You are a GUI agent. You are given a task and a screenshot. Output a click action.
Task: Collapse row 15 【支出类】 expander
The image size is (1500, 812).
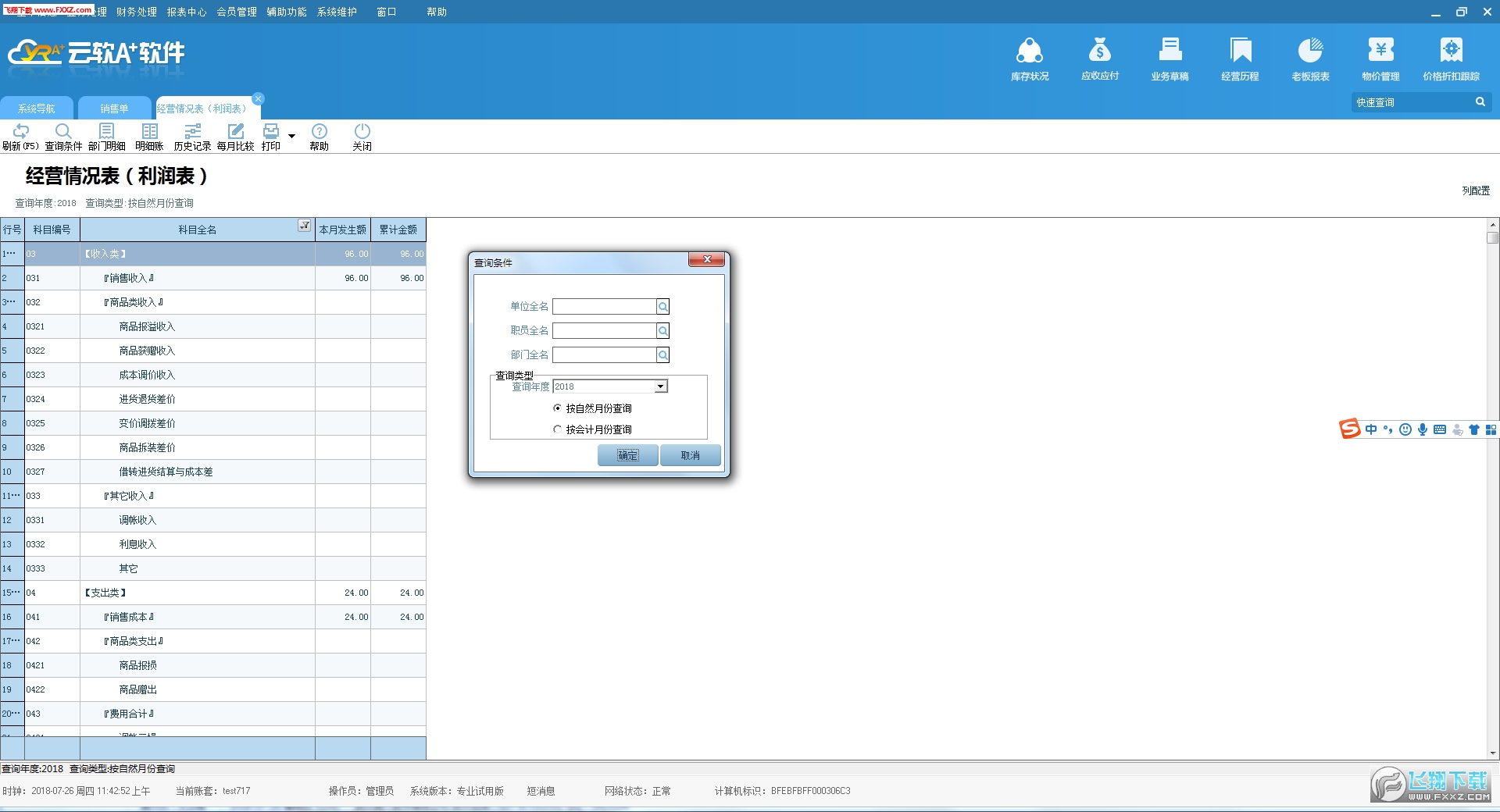coord(11,593)
